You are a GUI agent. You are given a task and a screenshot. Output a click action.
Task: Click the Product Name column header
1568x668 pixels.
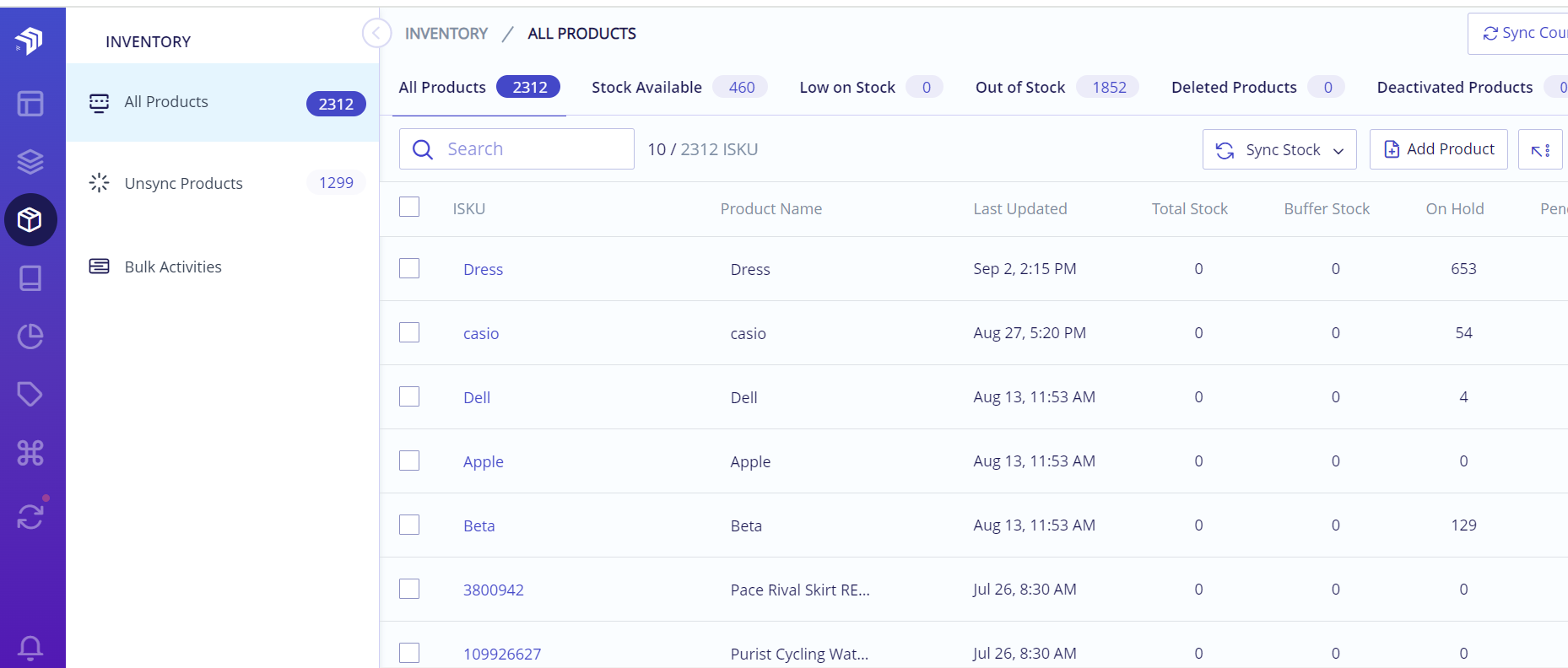coord(771,208)
